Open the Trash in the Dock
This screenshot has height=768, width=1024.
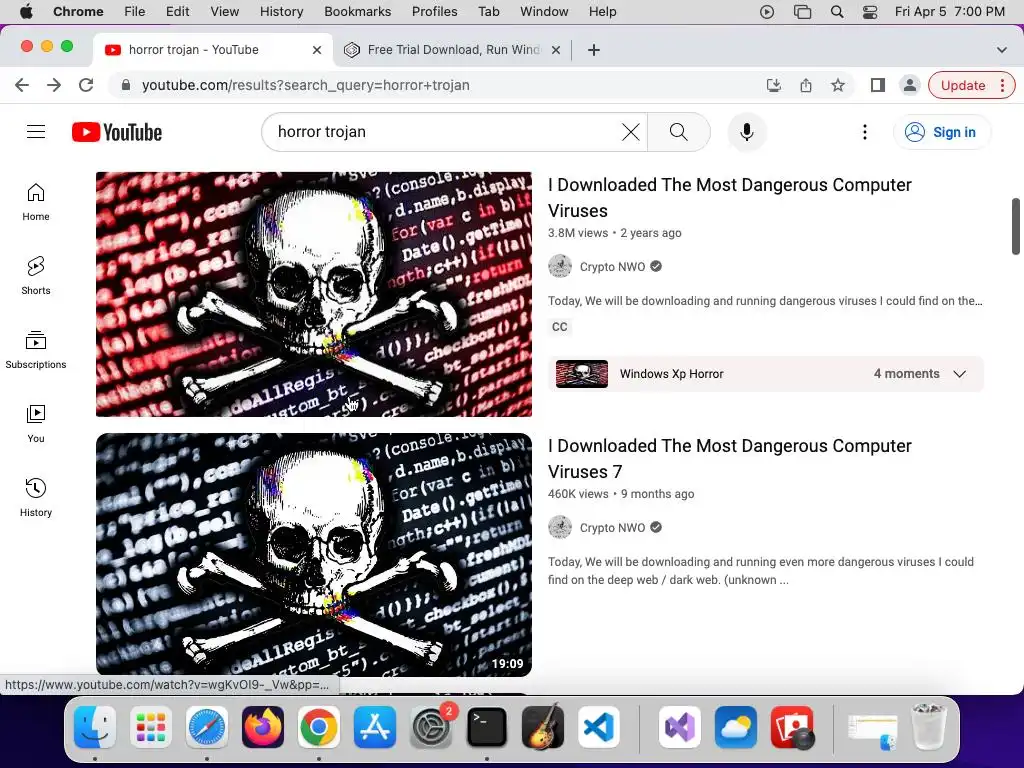coord(929,727)
